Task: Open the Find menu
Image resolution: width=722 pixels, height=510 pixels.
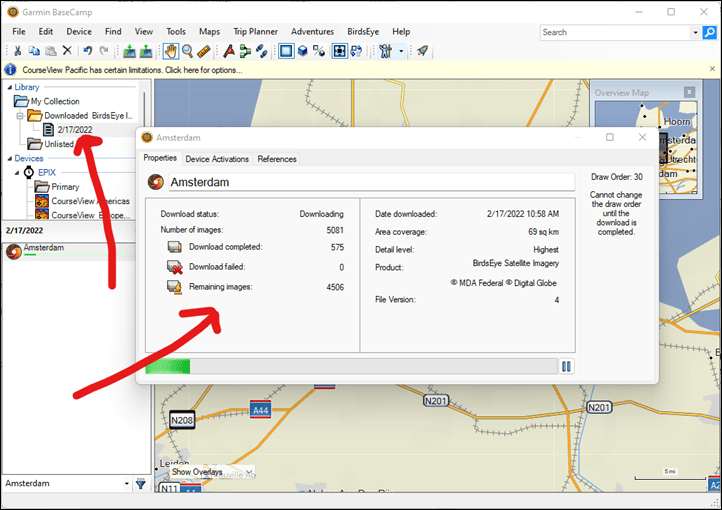Action: tap(113, 32)
